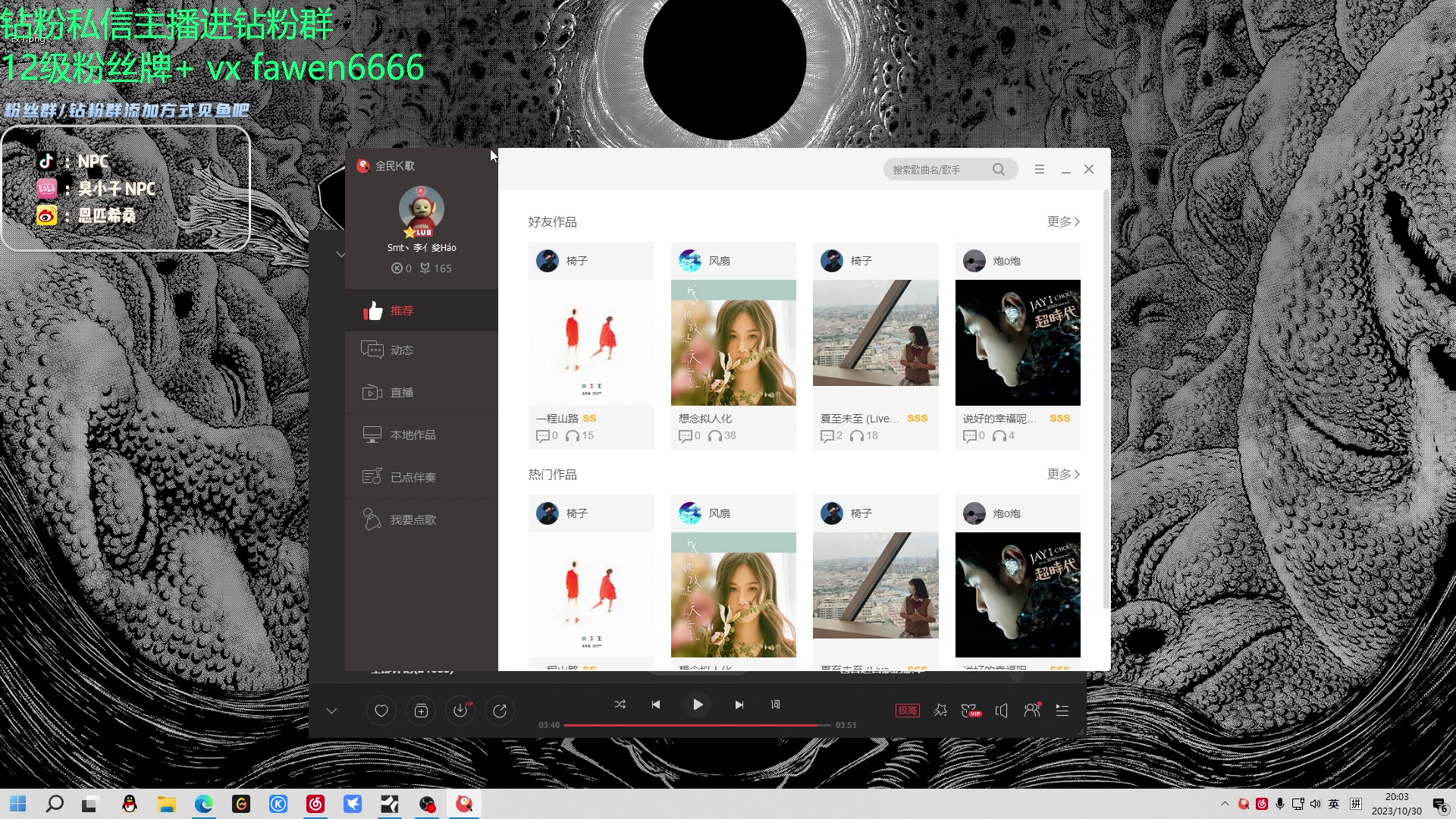Seek using the playback progress bar
Screen dimensions: 1456x819
696,725
